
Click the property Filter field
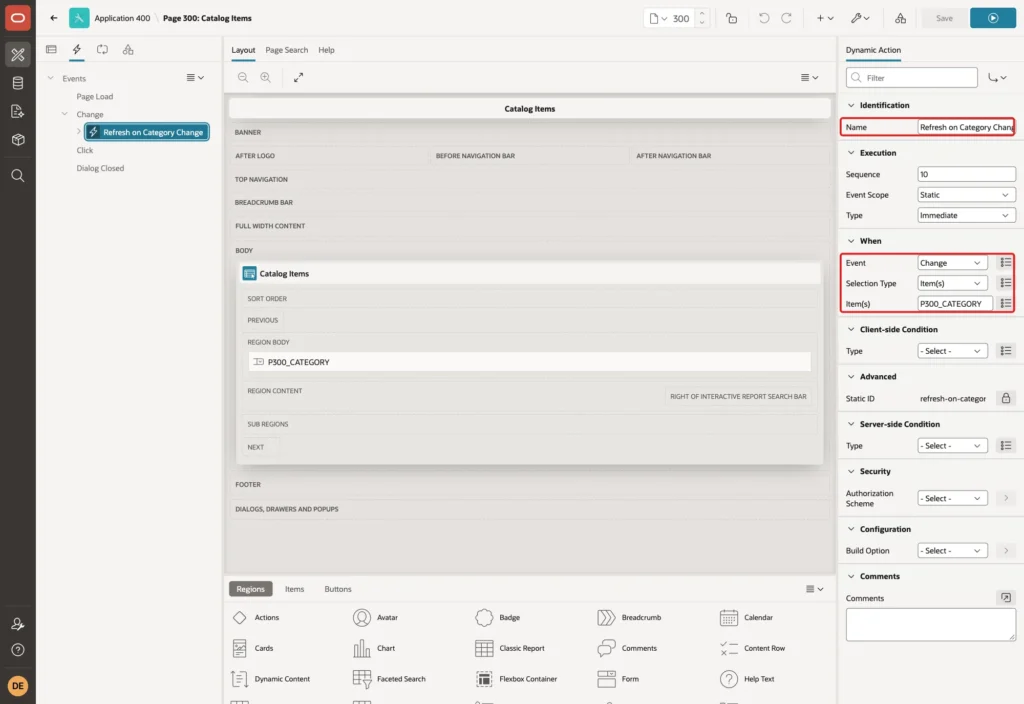pos(911,78)
